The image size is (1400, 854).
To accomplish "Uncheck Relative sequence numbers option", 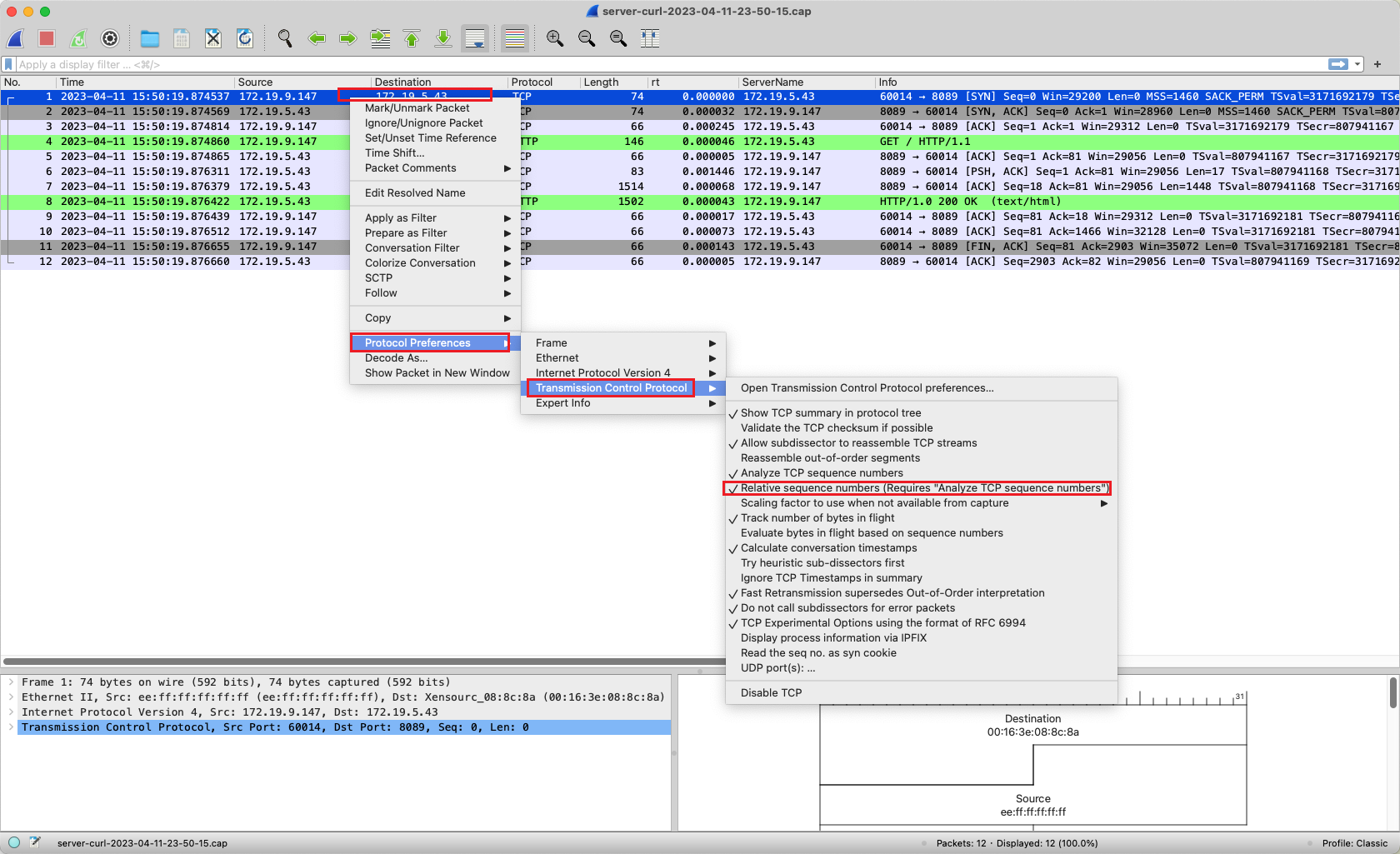I will coord(921,488).
